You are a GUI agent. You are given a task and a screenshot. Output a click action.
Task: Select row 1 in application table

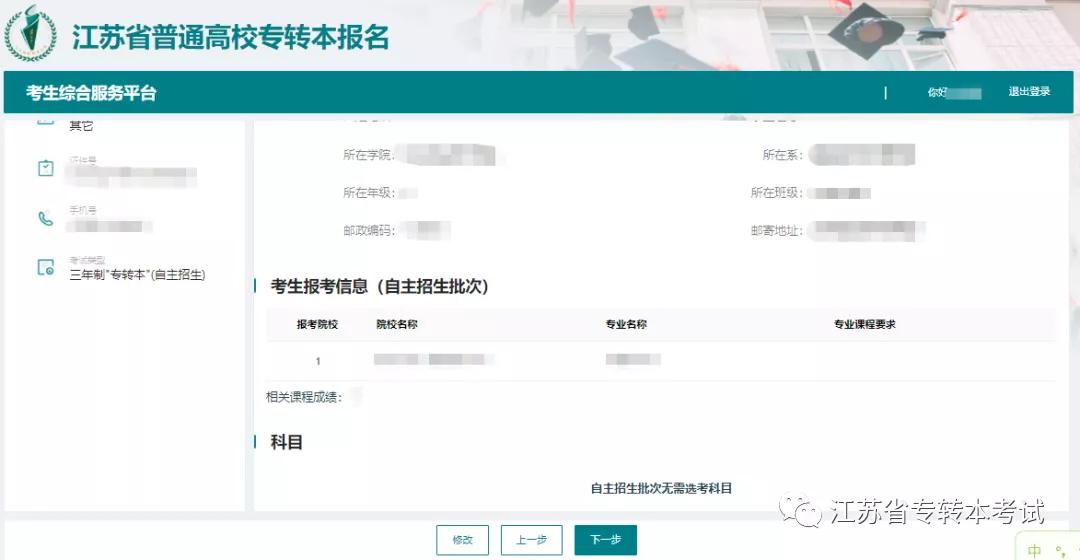tap(661, 360)
